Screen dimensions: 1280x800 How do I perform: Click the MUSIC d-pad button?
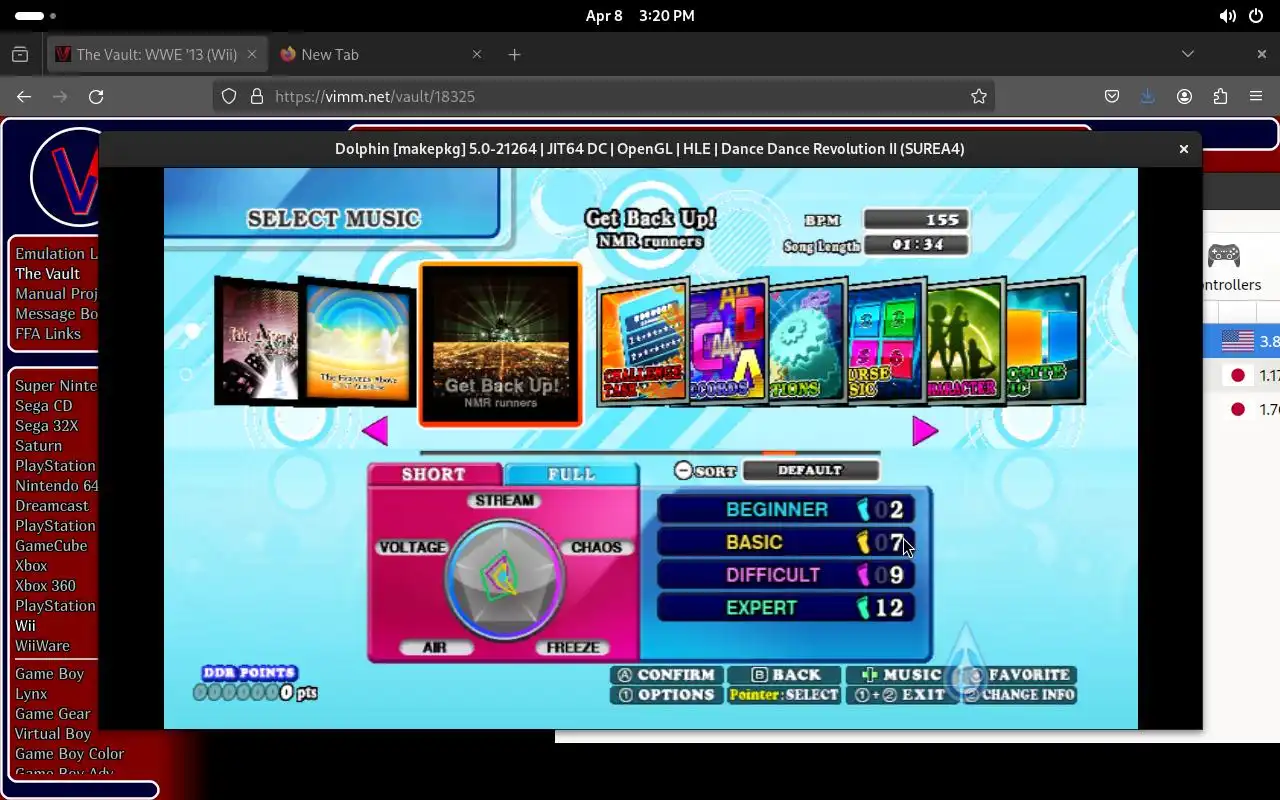[902, 675]
